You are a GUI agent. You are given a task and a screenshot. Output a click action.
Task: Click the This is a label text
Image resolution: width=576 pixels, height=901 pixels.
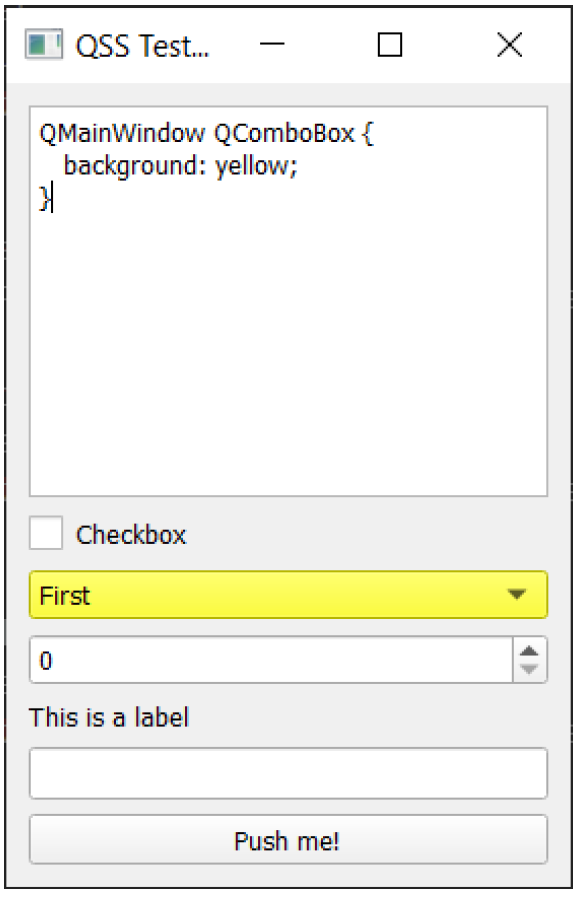pyautogui.click(x=109, y=718)
